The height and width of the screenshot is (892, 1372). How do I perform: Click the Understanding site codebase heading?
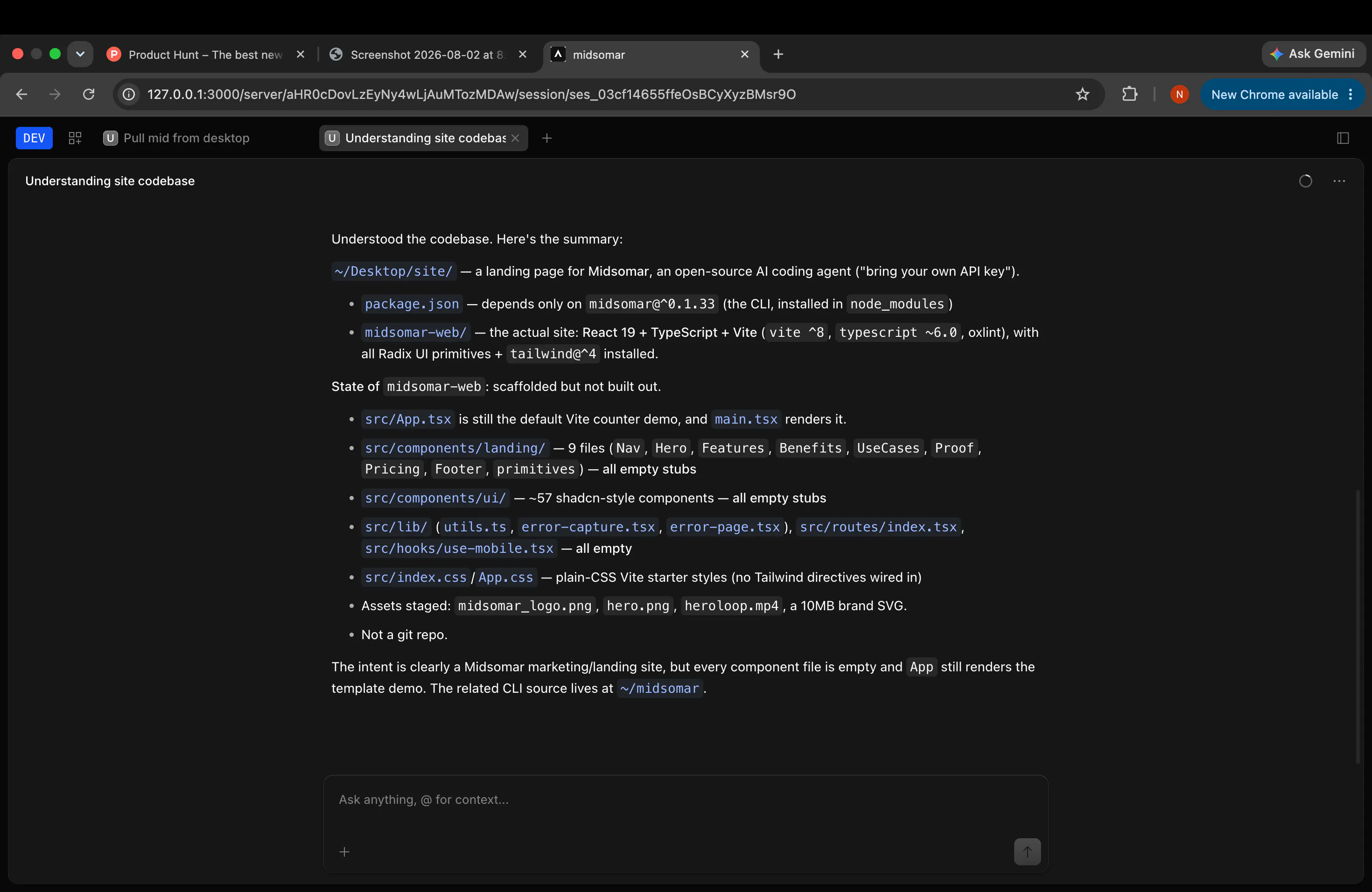click(110, 181)
